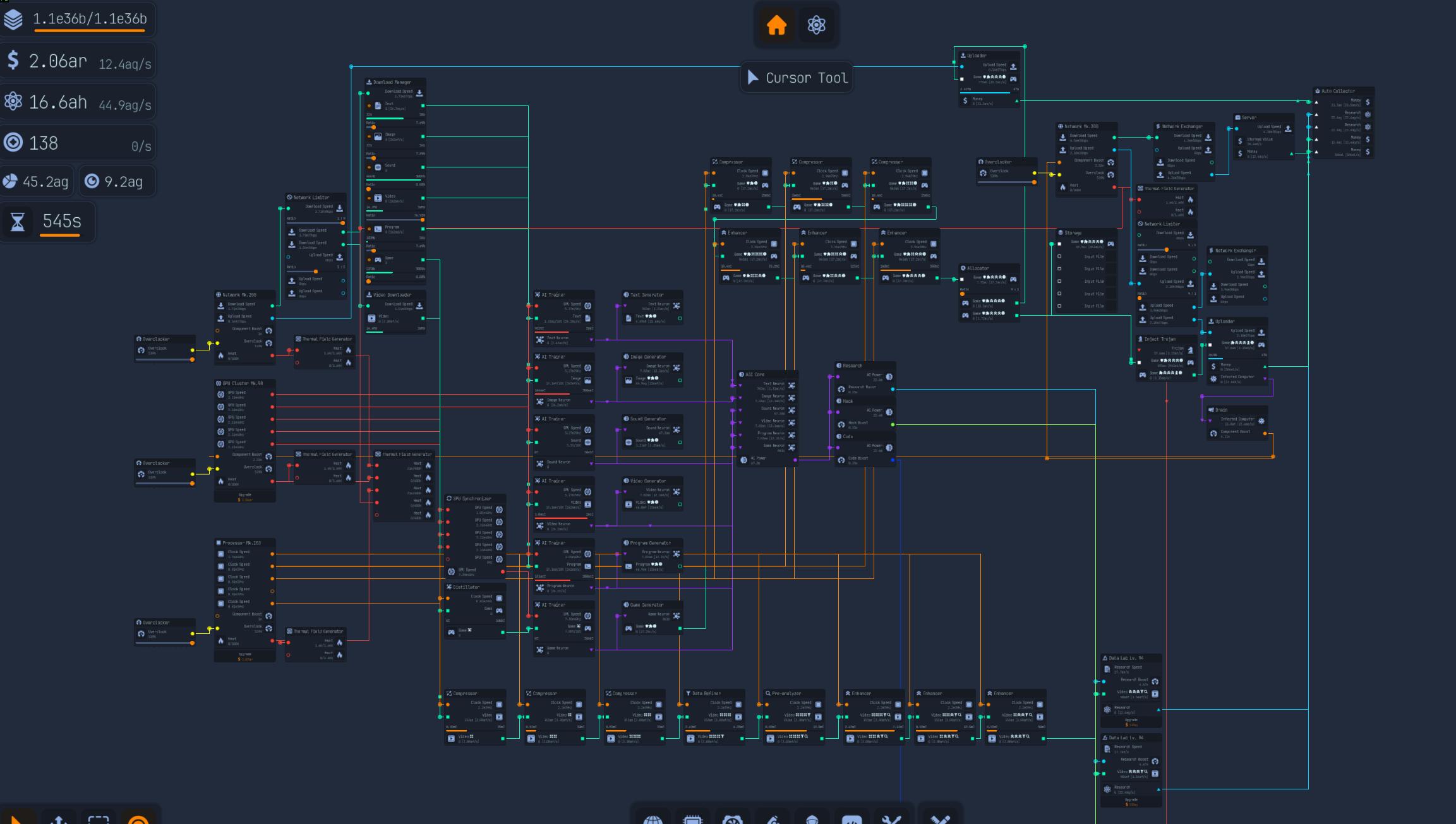Click the dashed selection box tool
Image resolution: width=1456 pixels, height=824 pixels.
pyautogui.click(x=99, y=818)
